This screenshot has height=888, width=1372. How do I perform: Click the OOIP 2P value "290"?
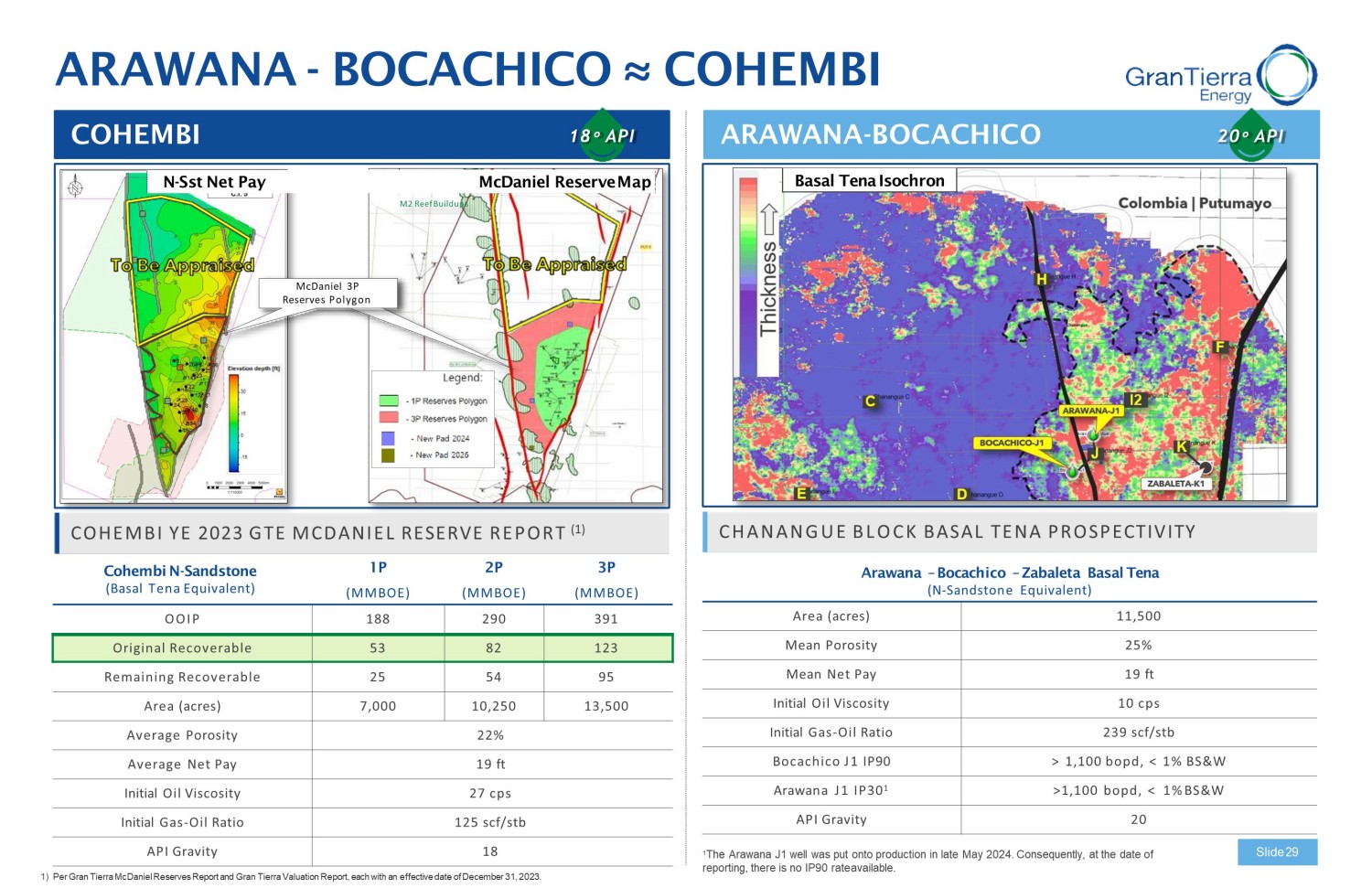click(x=494, y=618)
